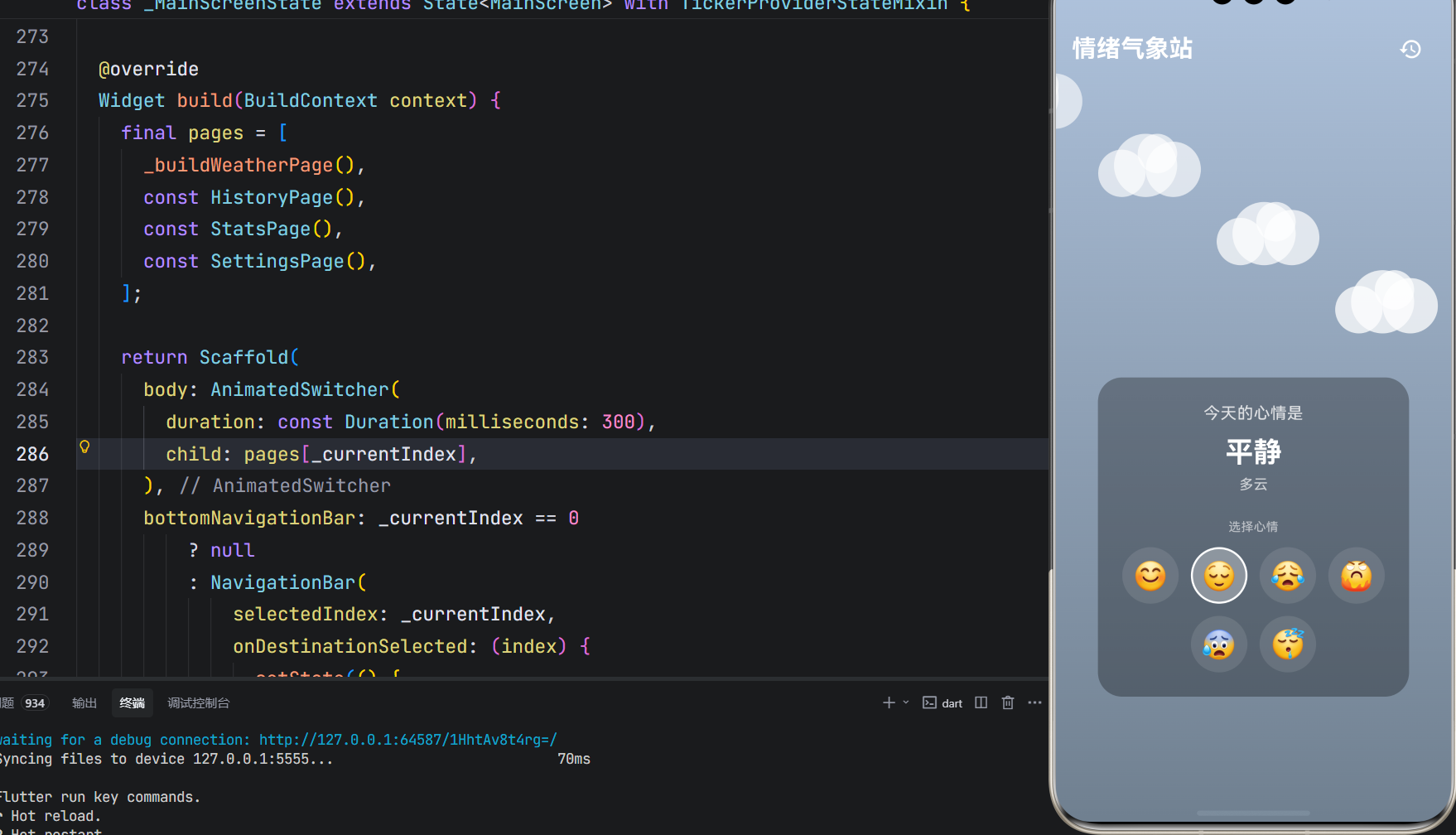Choose the sleepy tired emoji mood
This screenshot has height=835, width=1456.
1288,644
